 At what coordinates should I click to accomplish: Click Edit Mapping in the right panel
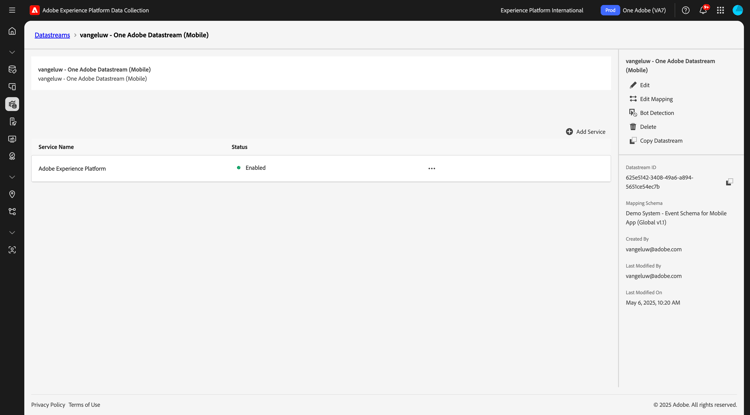click(651, 99)
